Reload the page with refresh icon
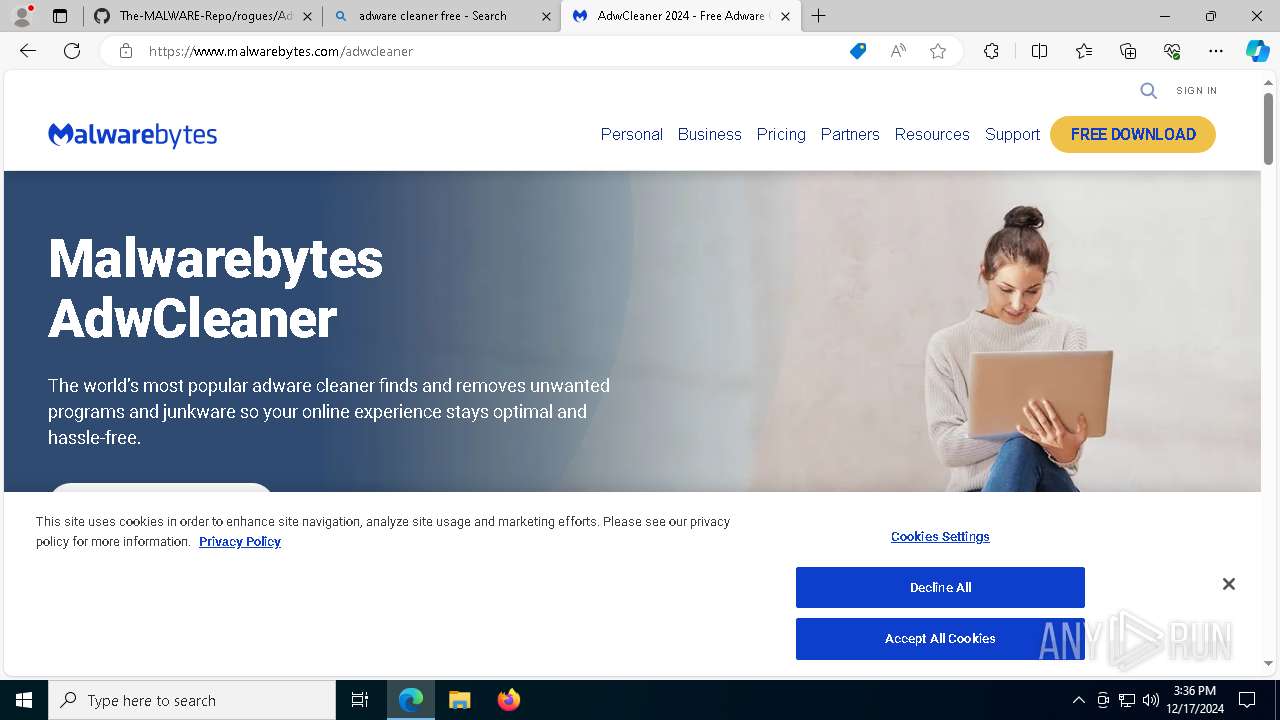The height and width of the screenshot is (720, 1280). [x=72, y=51]
